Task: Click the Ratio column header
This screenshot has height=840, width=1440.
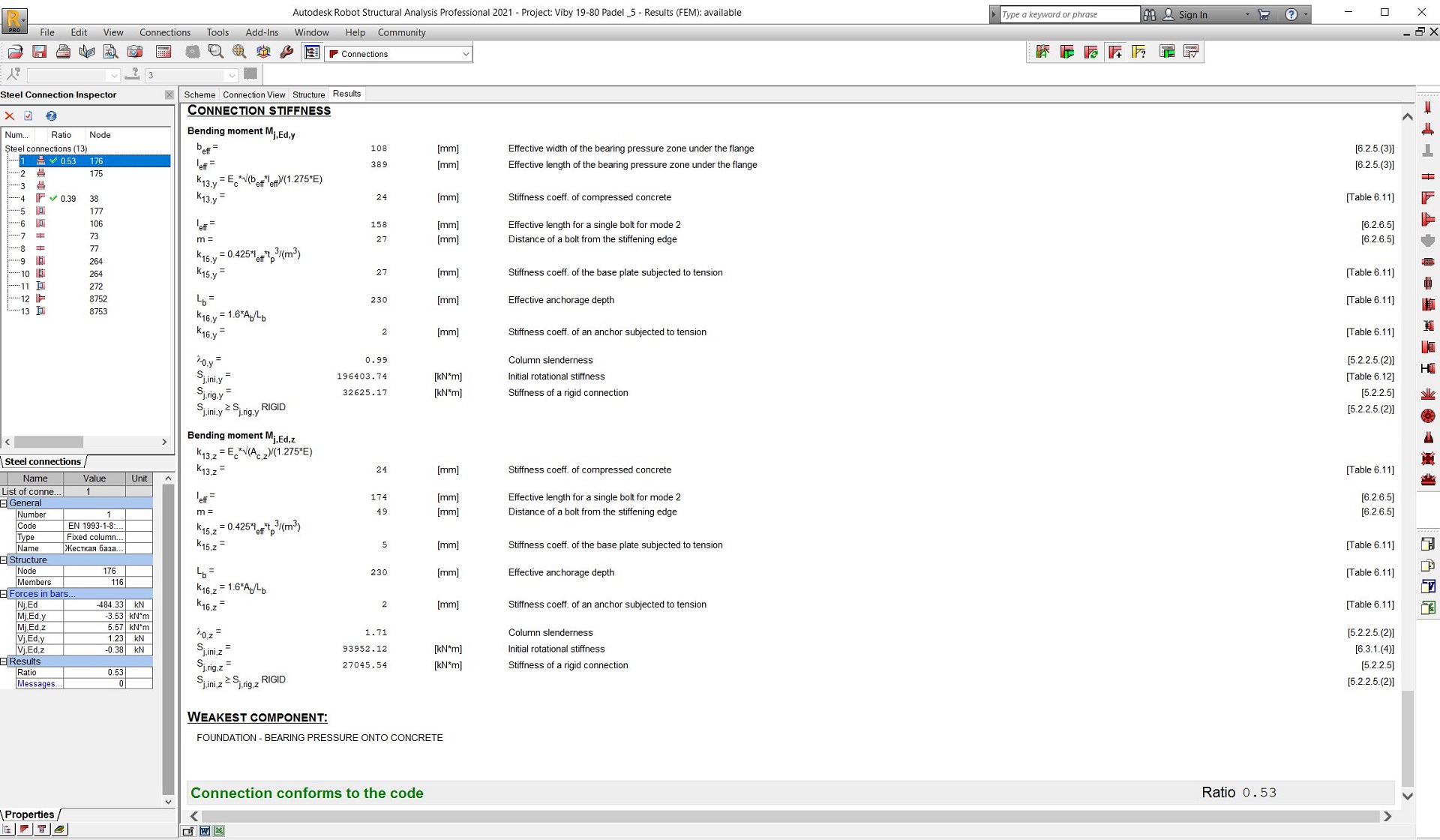Action: pyautogui.click(x=61, y=135)
